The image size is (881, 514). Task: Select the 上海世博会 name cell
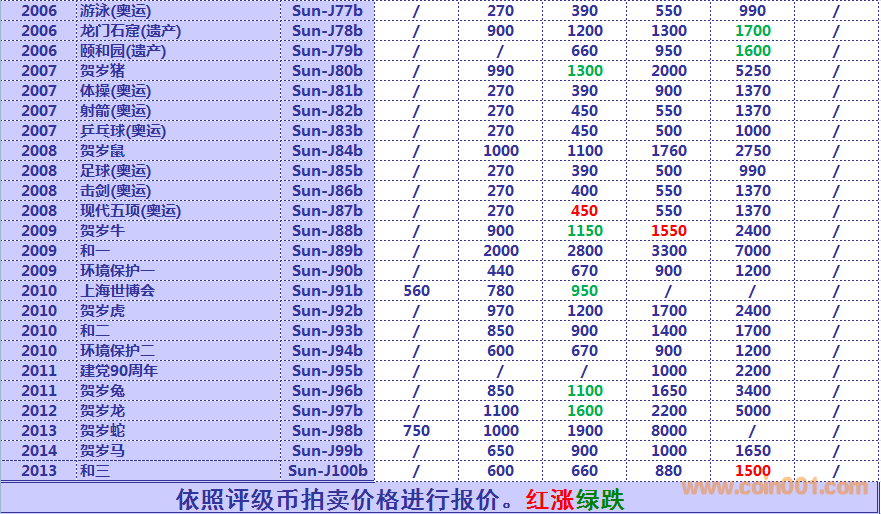pos(118,291)
